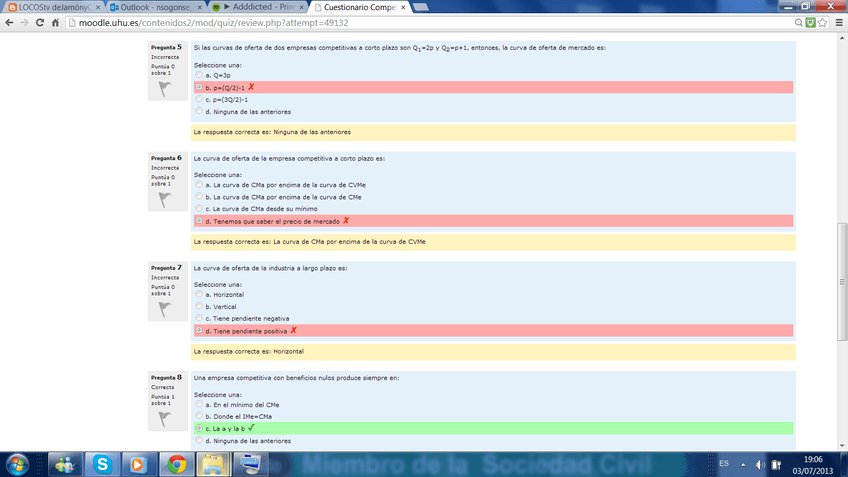Select Donde el IMe=CMa option

(199, 416)
